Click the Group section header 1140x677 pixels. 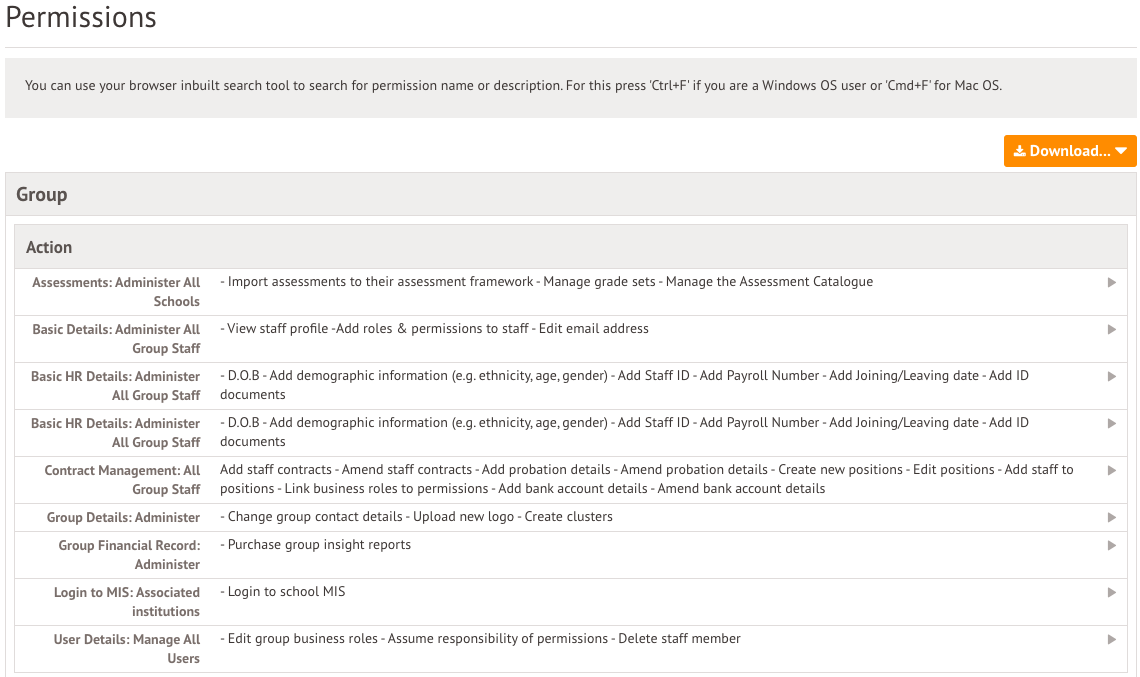point(41,194)
